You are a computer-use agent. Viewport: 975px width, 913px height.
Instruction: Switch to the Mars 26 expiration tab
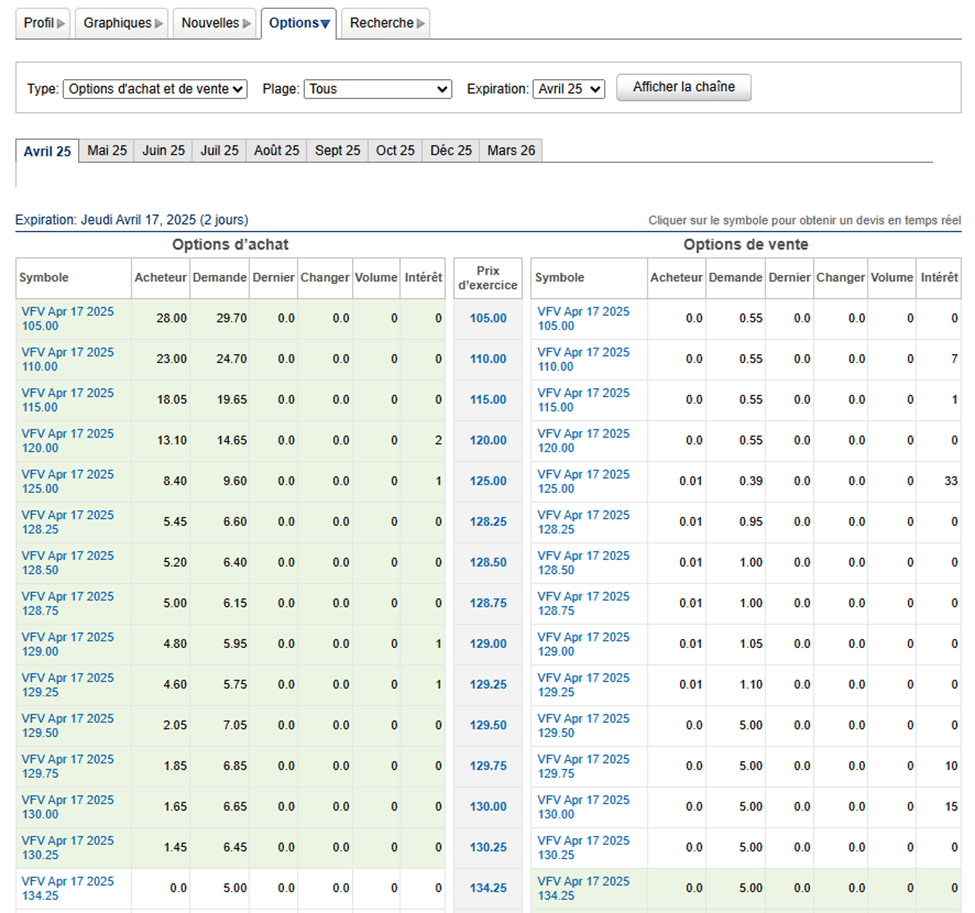511,151
